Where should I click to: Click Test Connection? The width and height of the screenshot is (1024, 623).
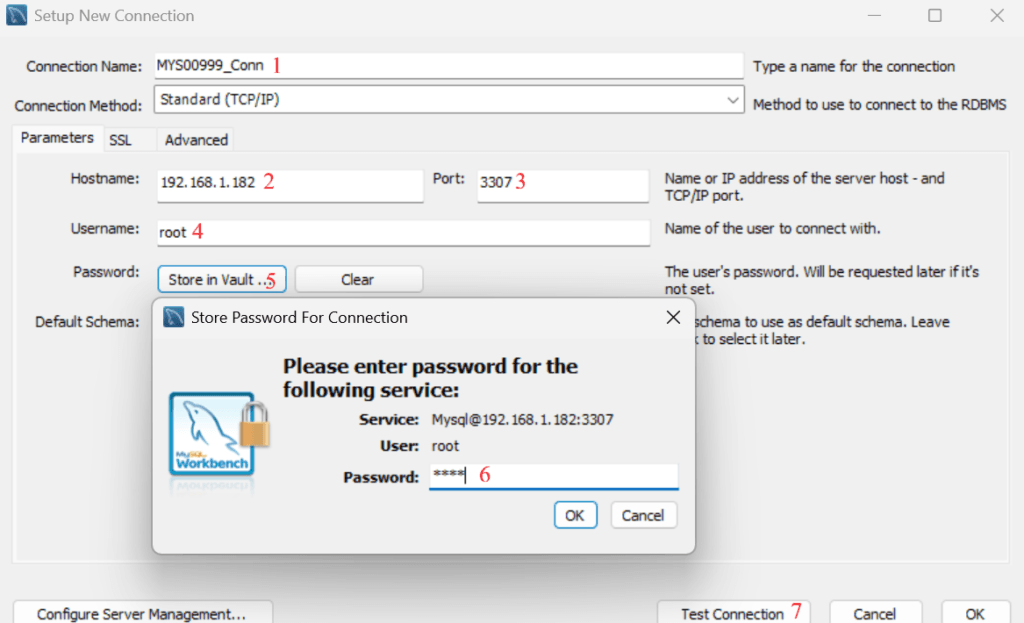tap(734, 612)
